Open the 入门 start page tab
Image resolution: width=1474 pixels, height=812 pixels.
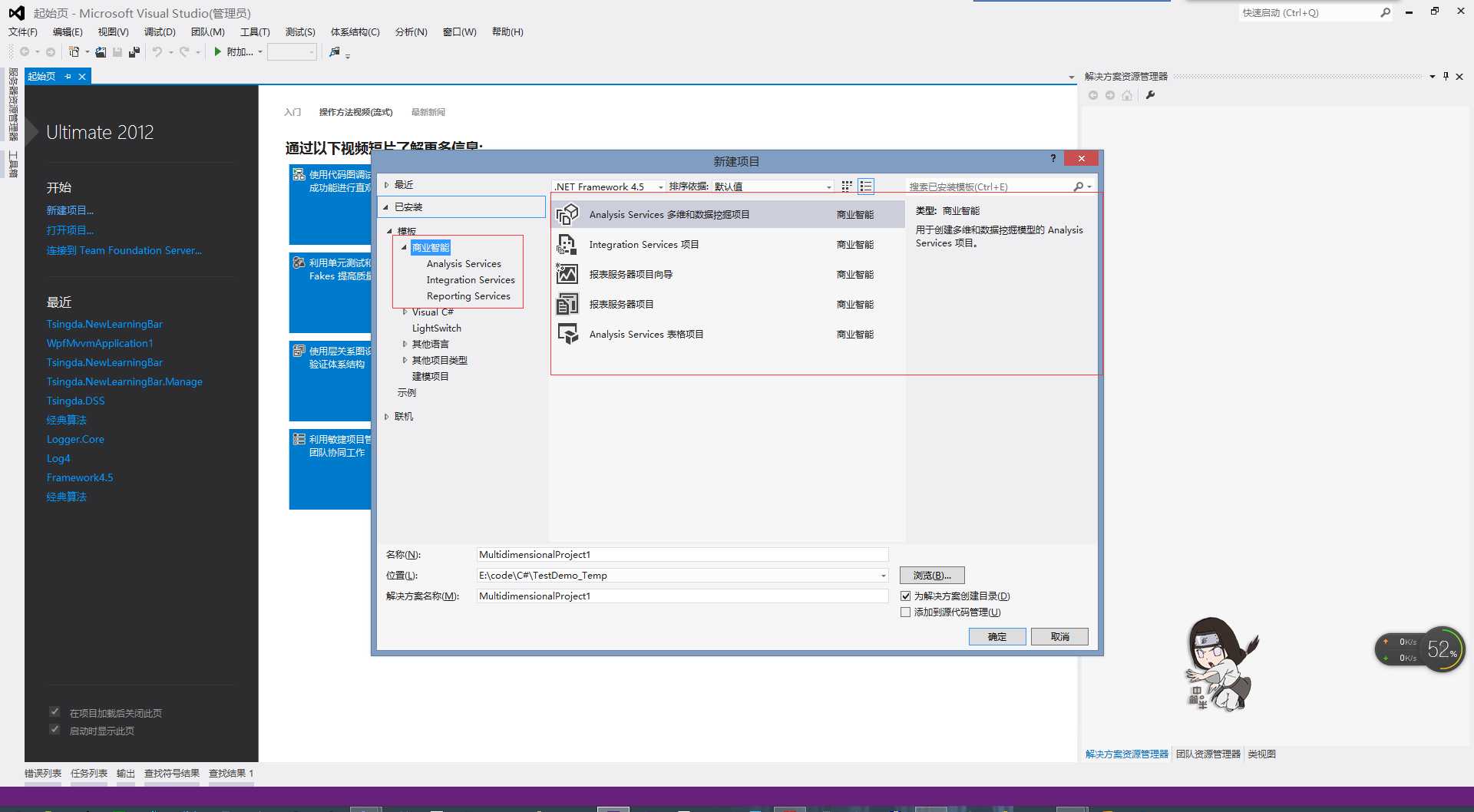292,112
